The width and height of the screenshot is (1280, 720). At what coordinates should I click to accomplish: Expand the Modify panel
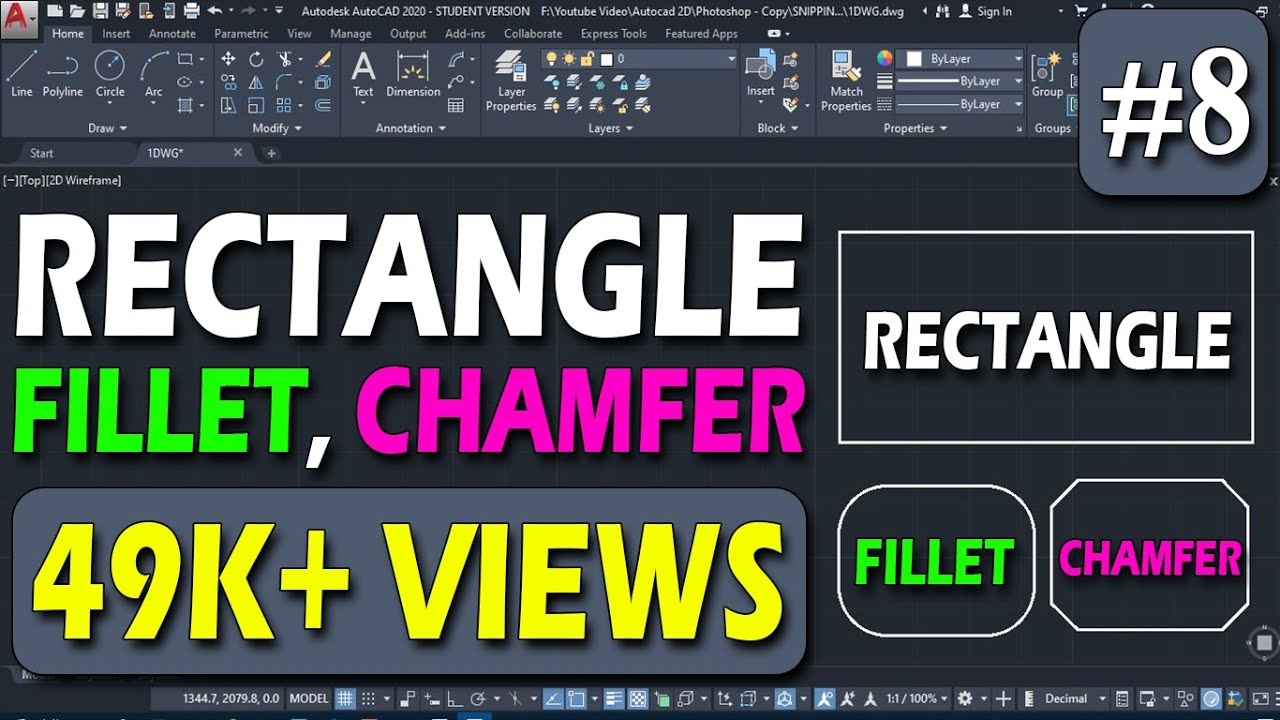[277, 128]
